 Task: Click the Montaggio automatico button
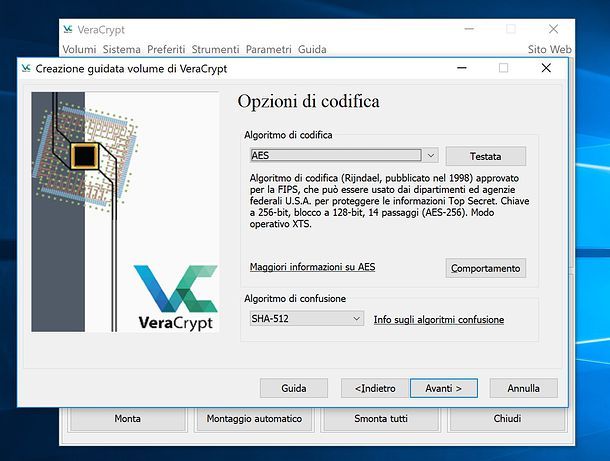point(254,419)
